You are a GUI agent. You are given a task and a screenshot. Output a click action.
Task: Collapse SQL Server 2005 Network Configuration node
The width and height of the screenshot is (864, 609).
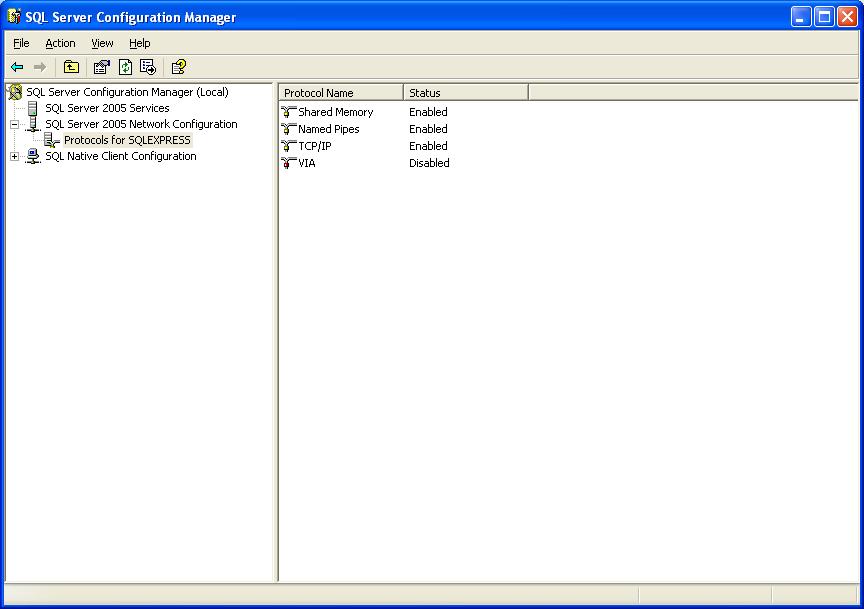click(15, 124)
